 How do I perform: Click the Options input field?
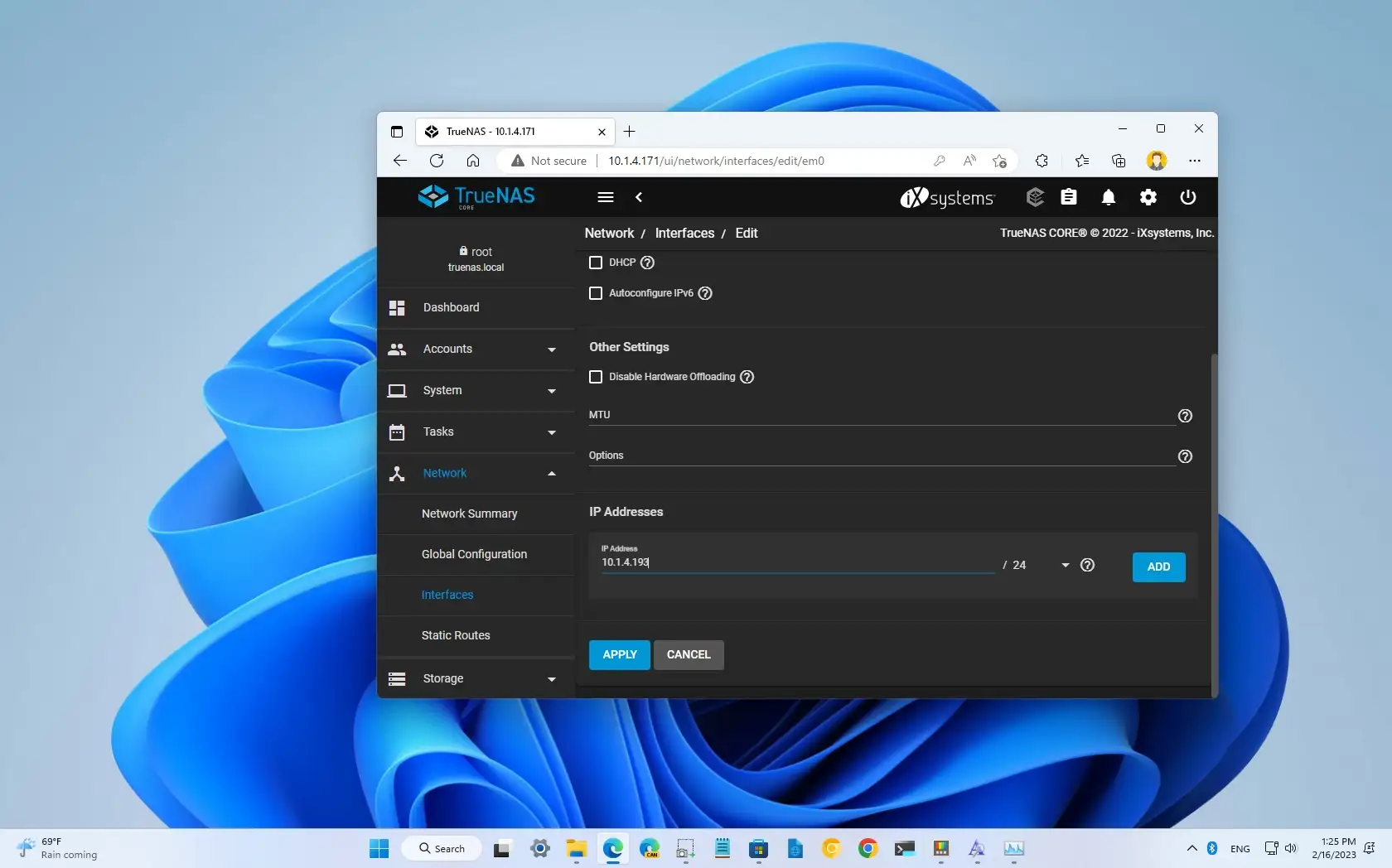[882, 456]
